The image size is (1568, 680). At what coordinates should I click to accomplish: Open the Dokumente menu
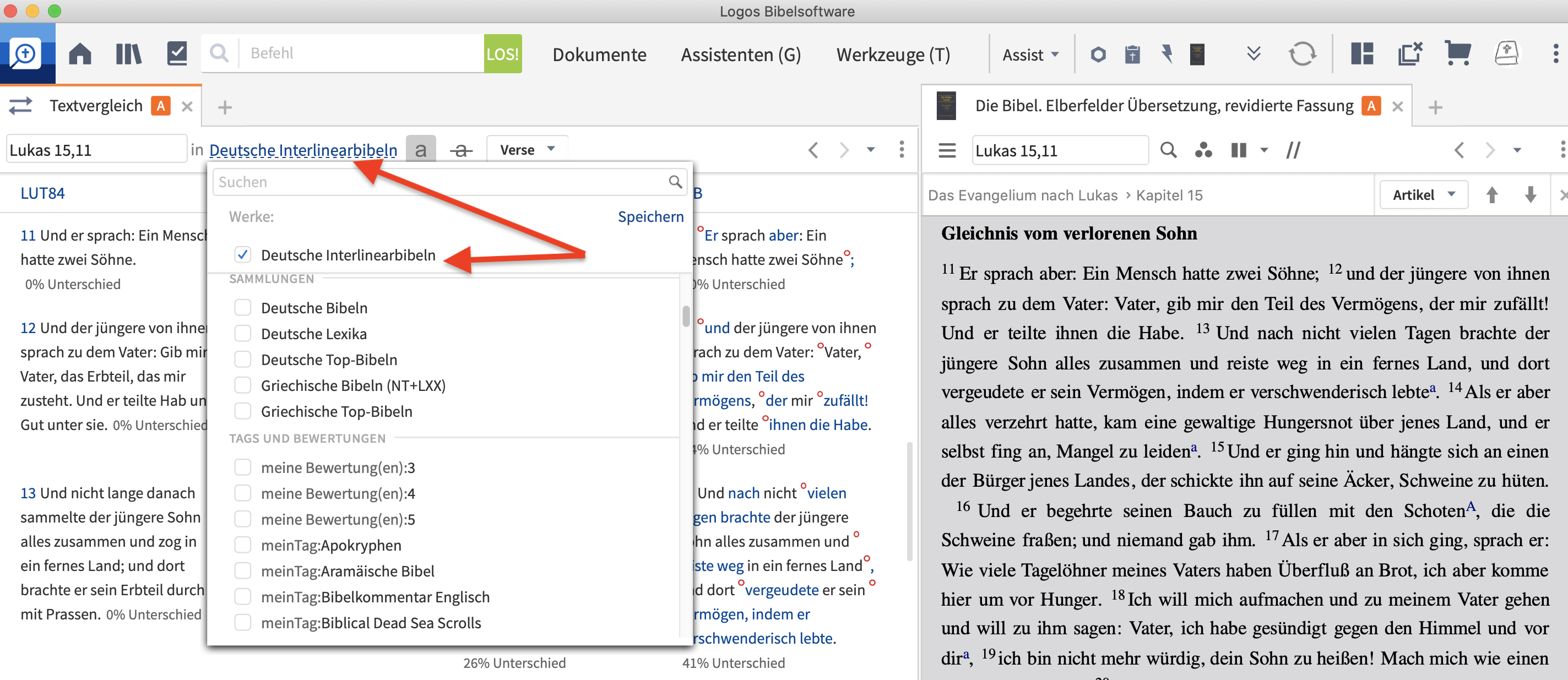599,55
